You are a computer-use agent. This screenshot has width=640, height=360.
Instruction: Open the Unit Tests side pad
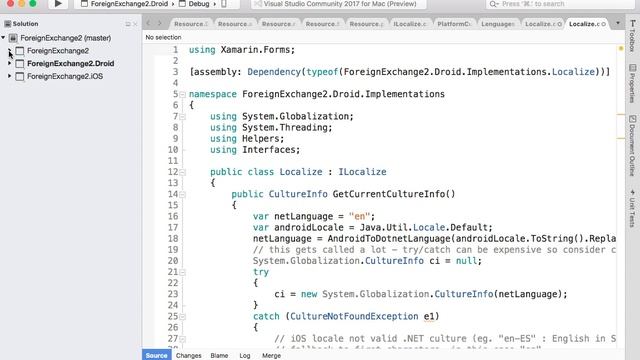[x=632, y=208]
